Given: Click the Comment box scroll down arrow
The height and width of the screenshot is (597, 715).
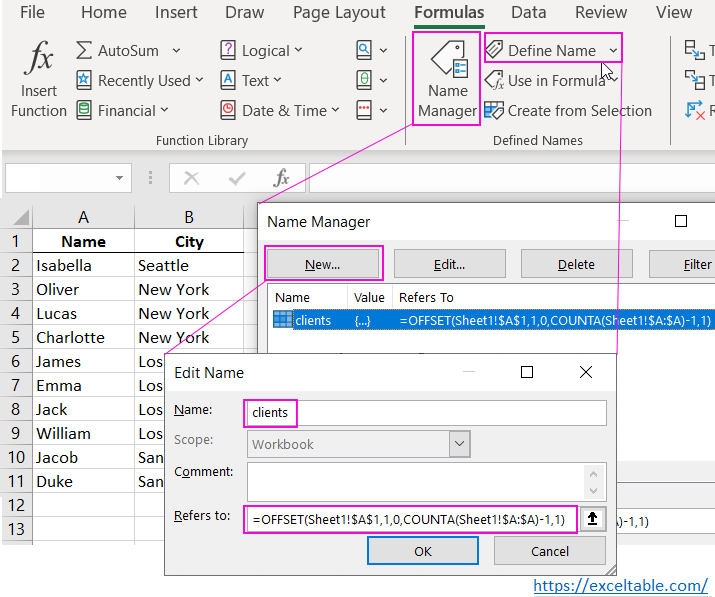Looking at the screenshot, I should [x=593, y=491].
